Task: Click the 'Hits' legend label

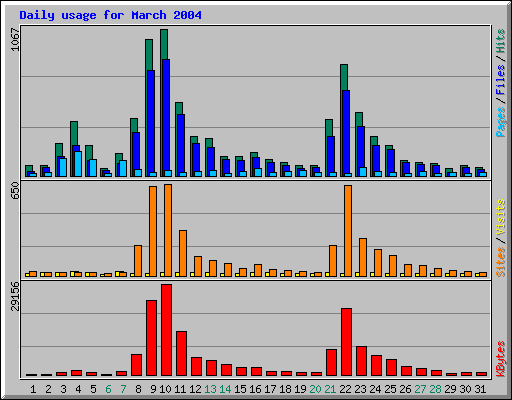Action: coord(501,41)
